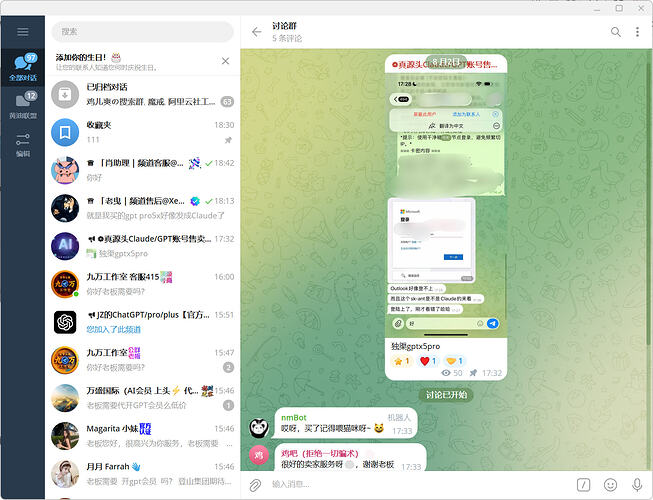This screenshot has height=500, width=653.
Task: Click the views eye icon showing 50
Action: point(446,373)
